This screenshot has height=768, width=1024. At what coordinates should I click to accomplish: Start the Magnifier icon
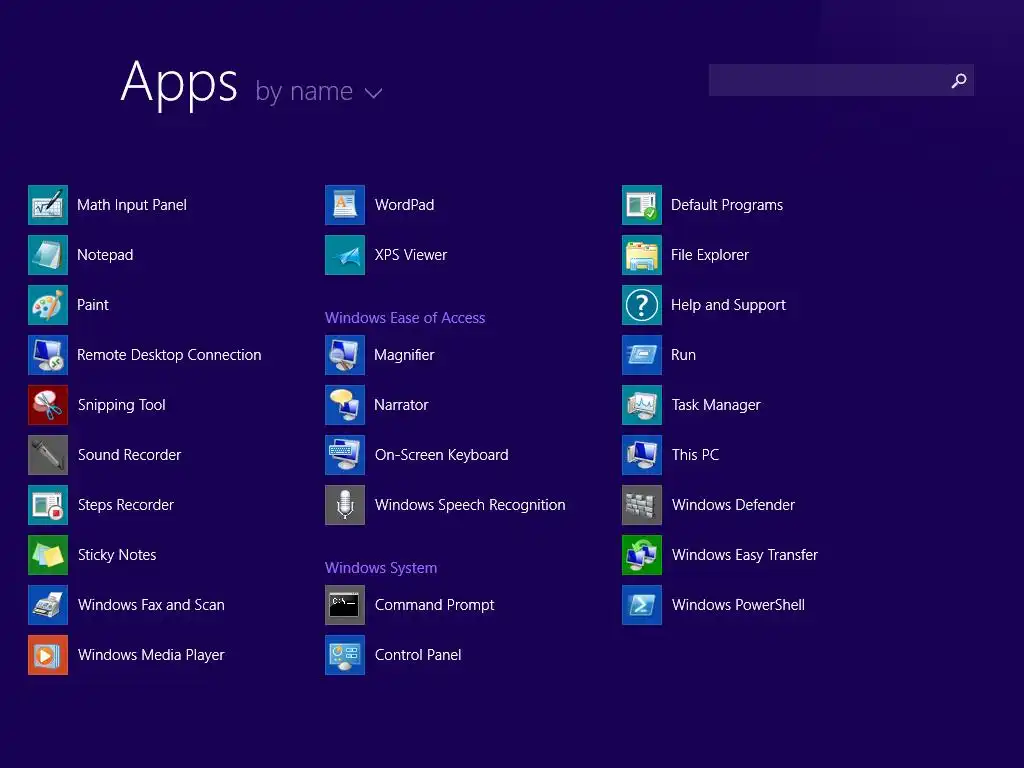click(345, 355)
